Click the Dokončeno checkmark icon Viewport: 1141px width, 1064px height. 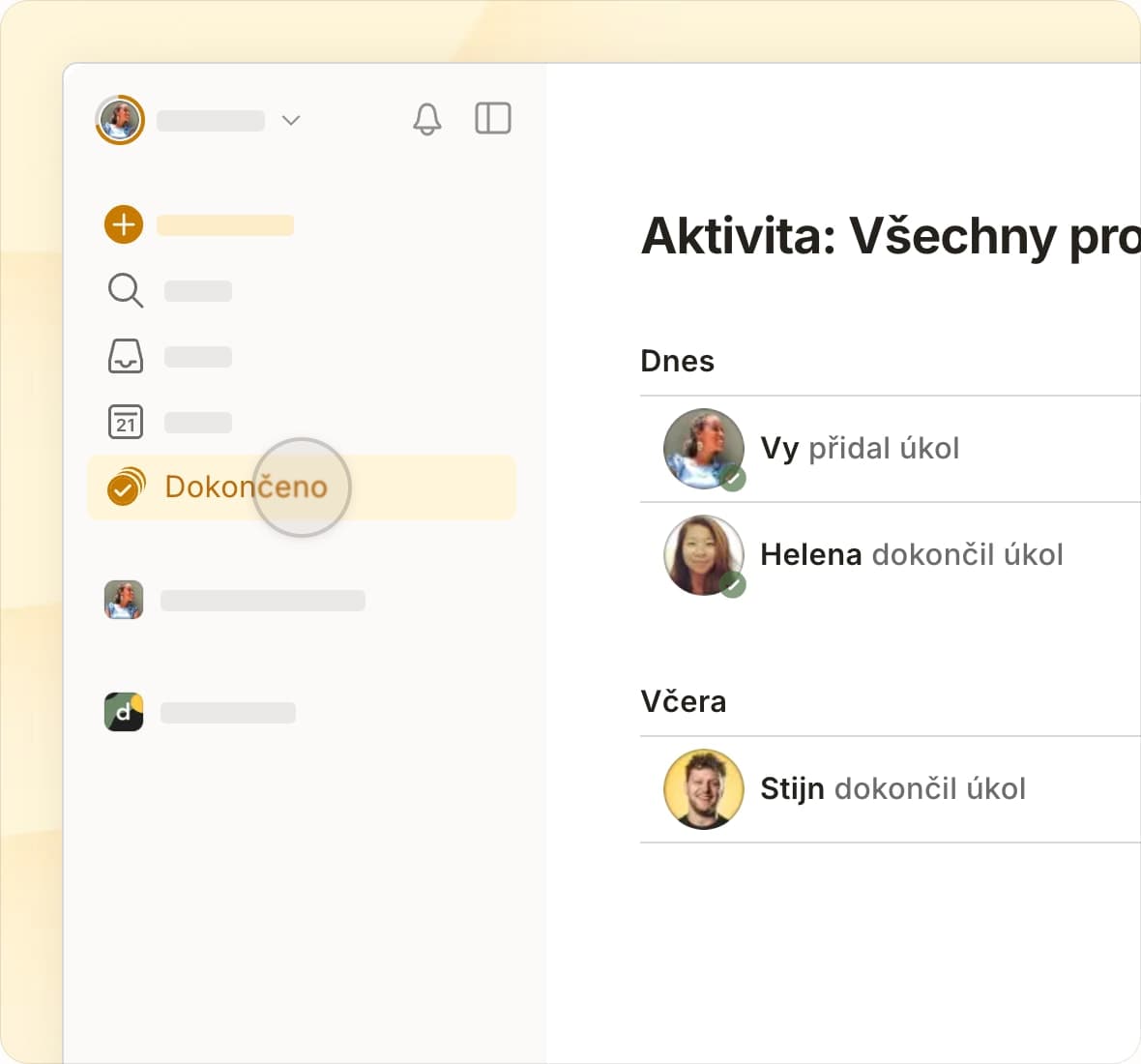click(x=125, y=487)
